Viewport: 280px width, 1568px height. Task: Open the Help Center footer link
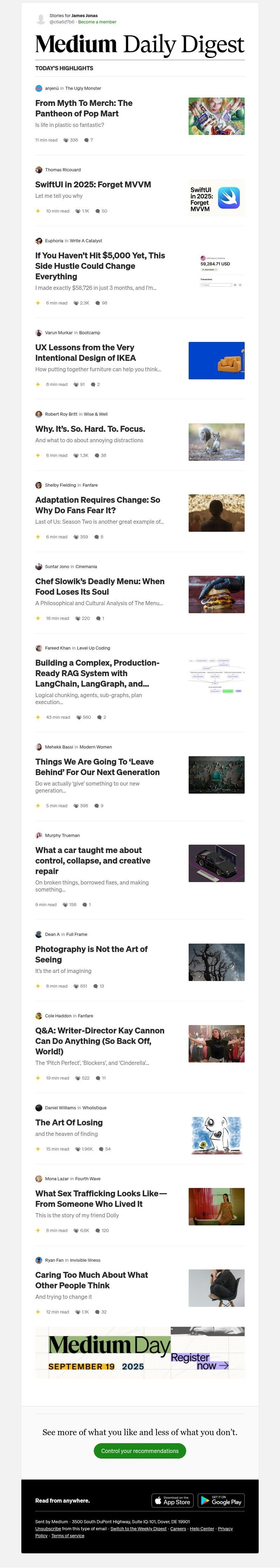click(202, 1528)
